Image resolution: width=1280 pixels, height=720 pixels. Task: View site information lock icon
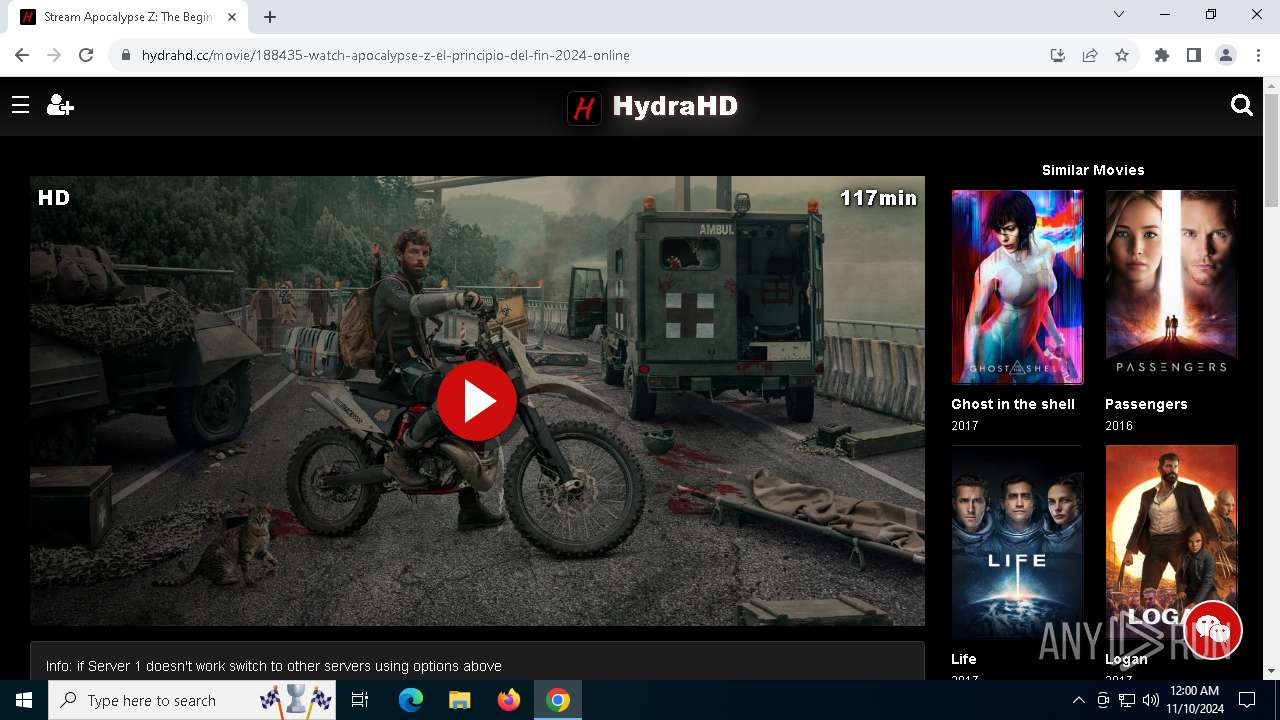click(125, 55)
